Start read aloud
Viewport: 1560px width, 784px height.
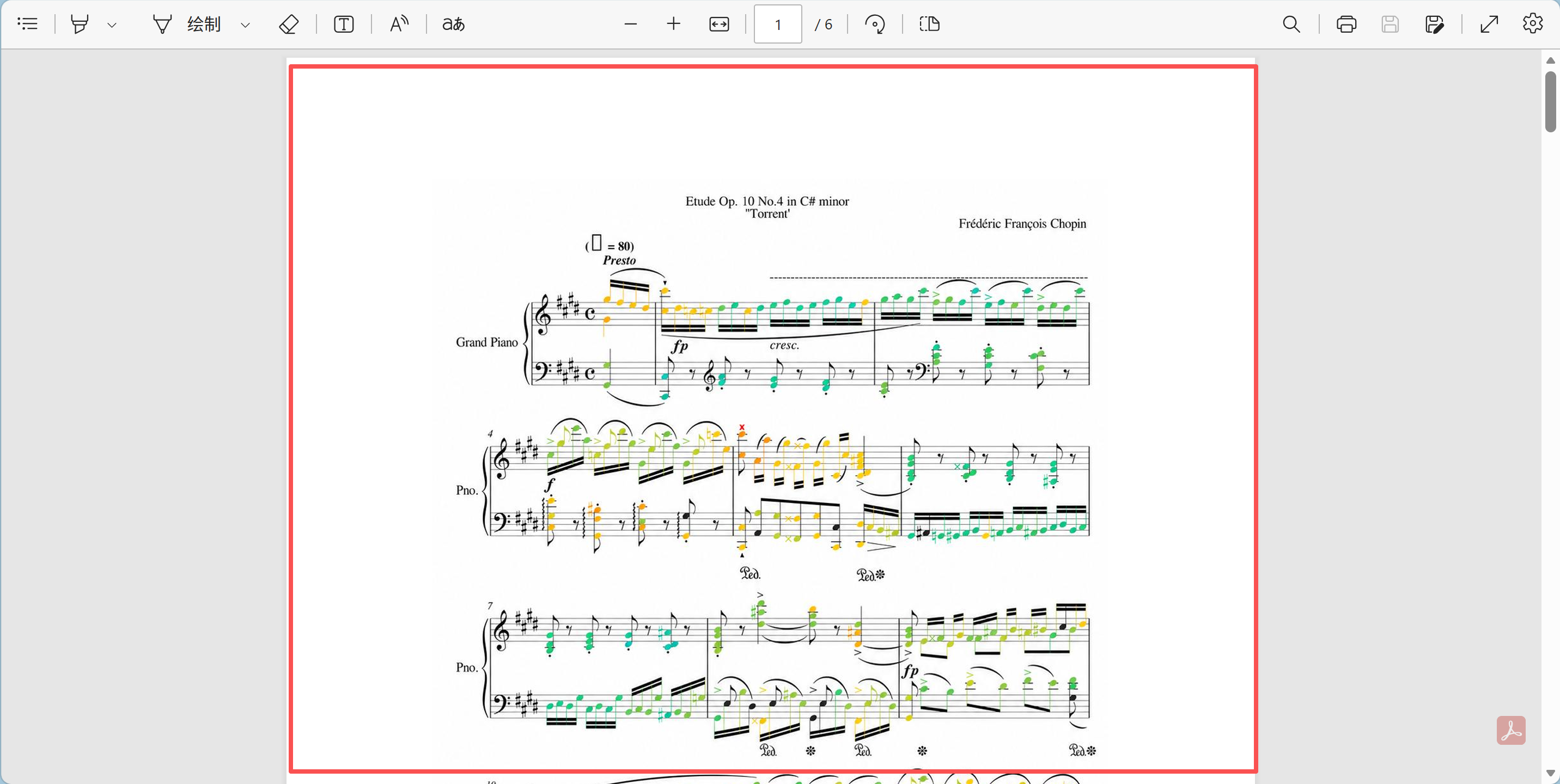click(399, 24)
